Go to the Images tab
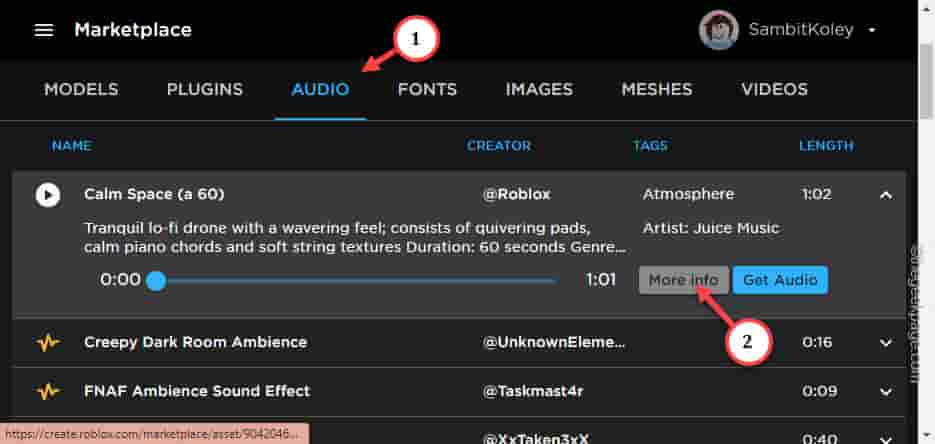 point(539,89)
